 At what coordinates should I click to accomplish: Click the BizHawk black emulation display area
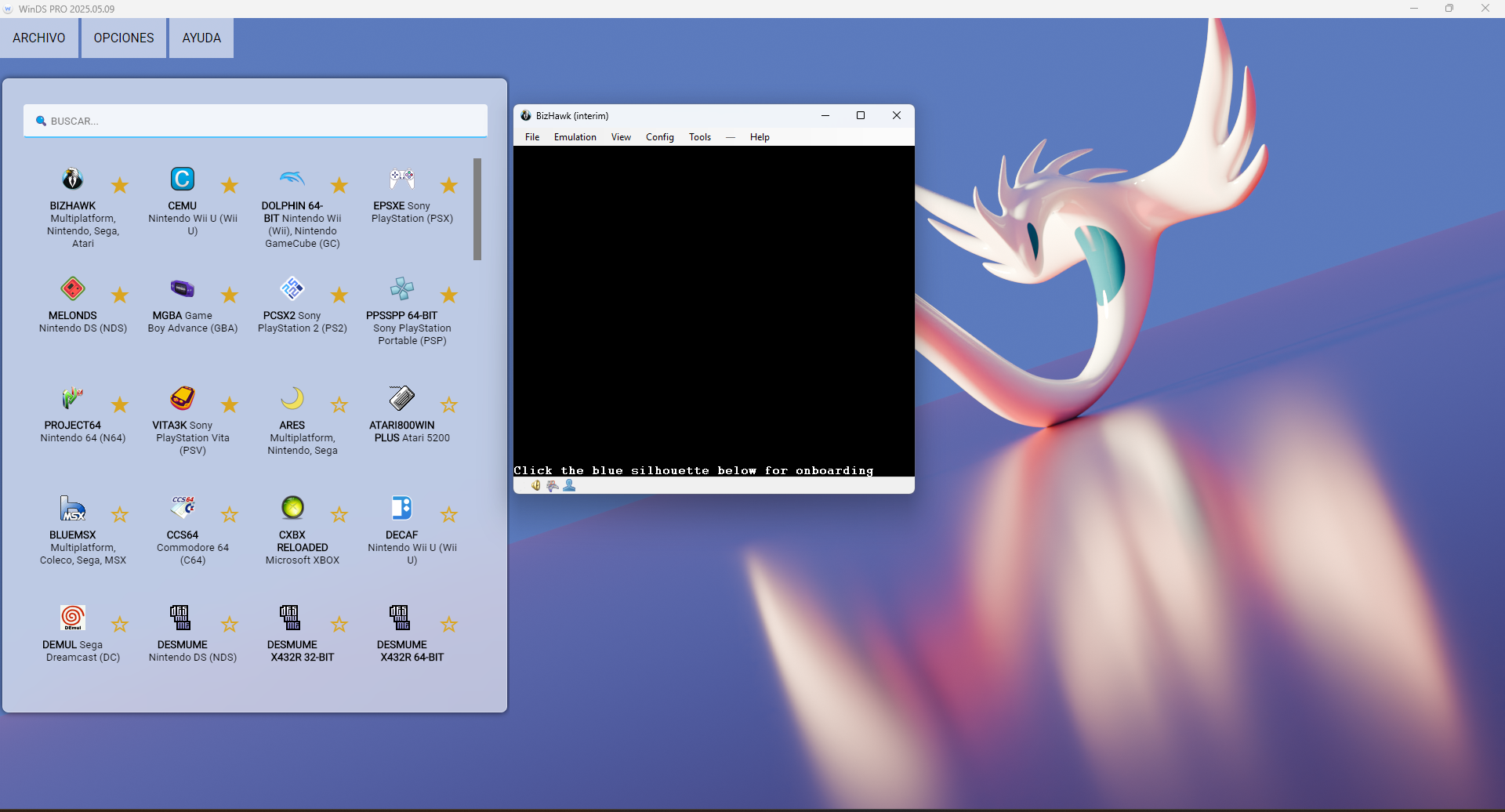click(x=714, y=311)
